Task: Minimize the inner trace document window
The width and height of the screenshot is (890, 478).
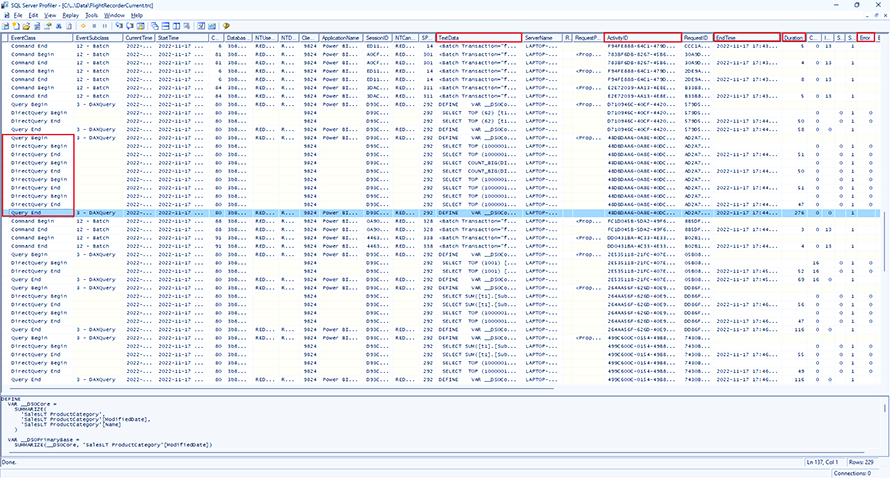Action: click(x=868, y=15)
